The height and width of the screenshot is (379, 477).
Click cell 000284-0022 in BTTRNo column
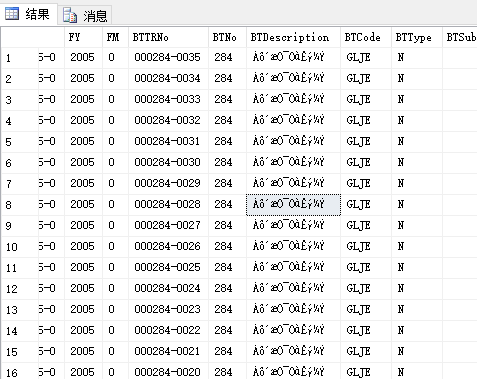pos(168,331)
